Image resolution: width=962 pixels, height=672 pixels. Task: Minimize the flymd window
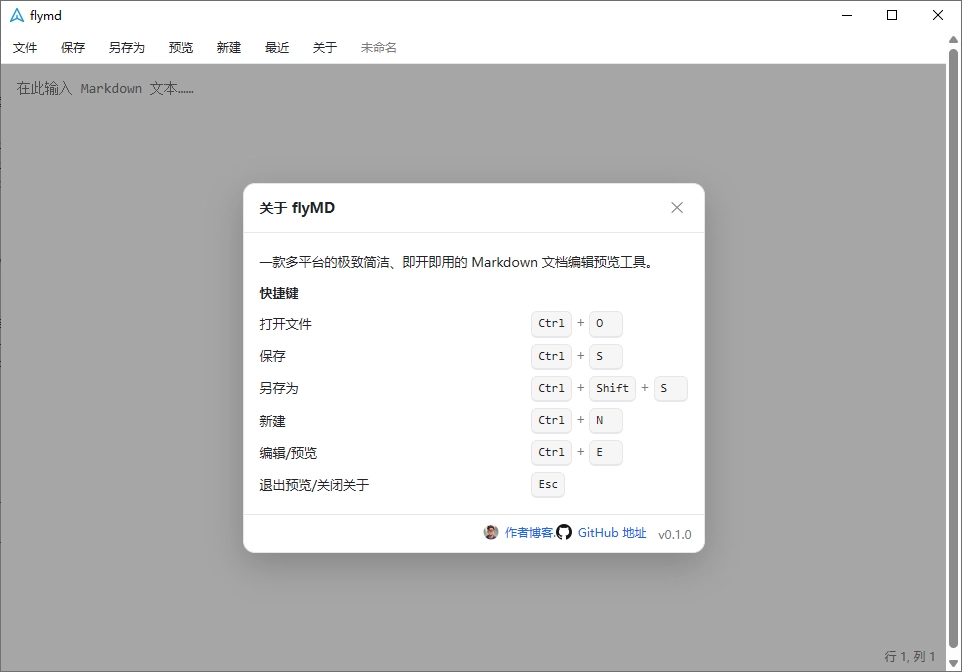pyautogui.click(x=847, y=15)
